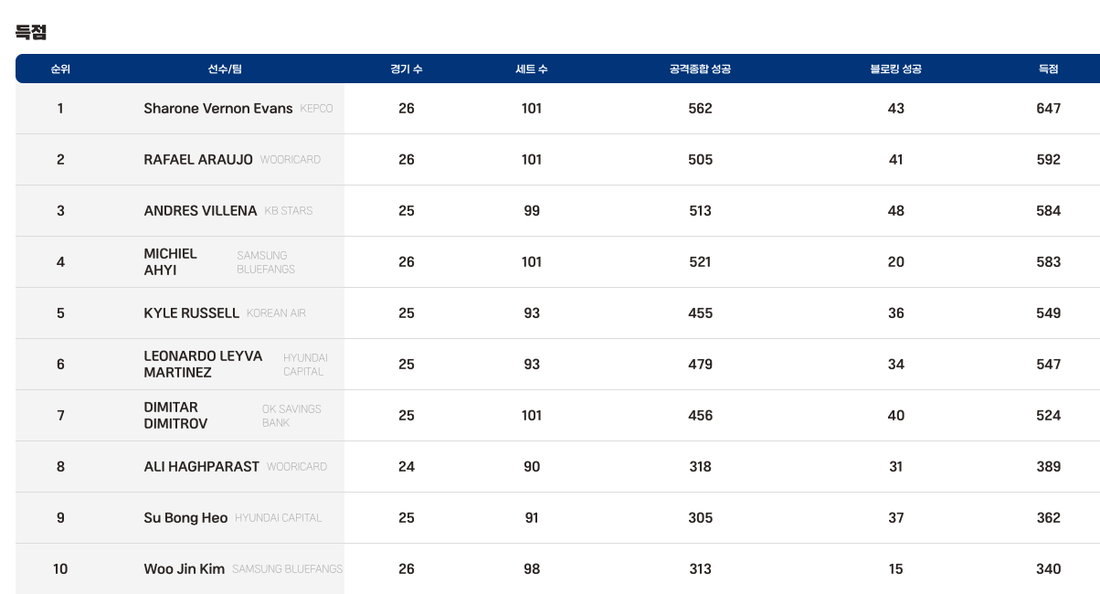Click KYLE RUSSELL player name
This screenshot has width=1100, height=594.
click(191, 313)
